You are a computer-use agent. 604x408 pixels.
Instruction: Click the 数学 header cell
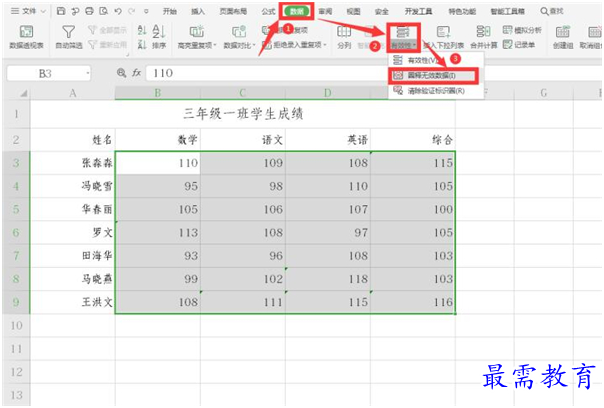(158, 139)
